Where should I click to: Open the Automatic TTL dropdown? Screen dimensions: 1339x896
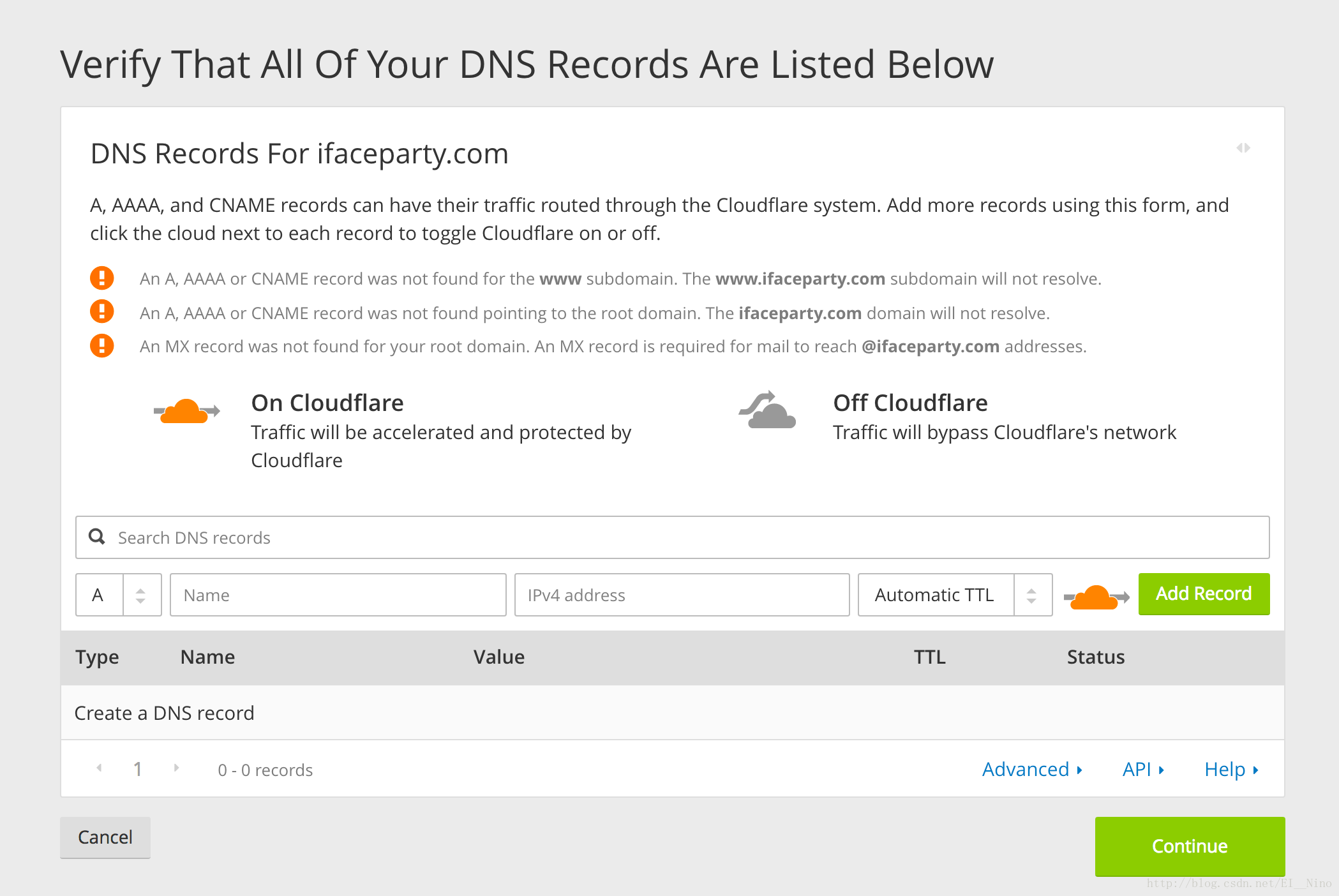[955, 595]
